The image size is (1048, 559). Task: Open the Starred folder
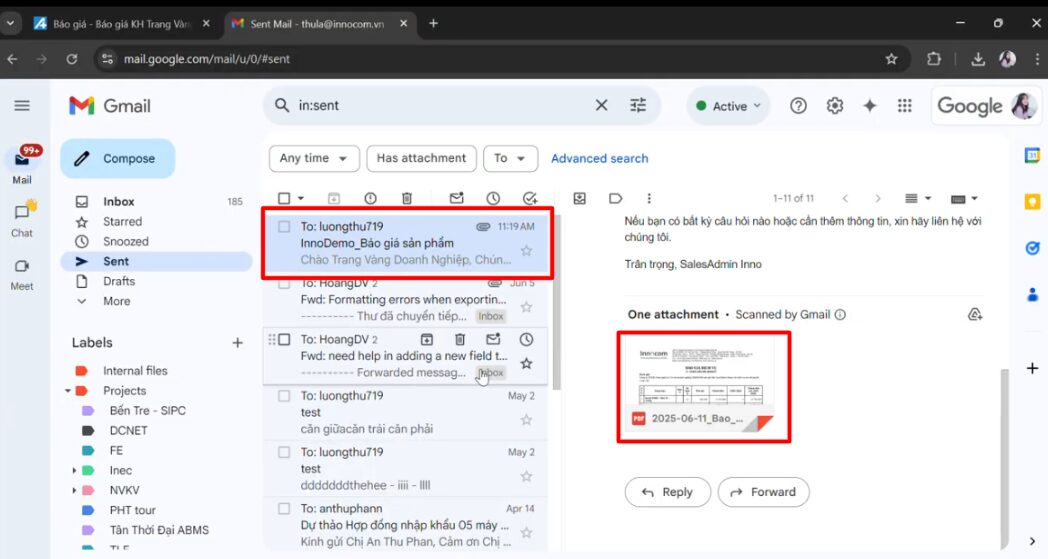[x=156, y=221]
